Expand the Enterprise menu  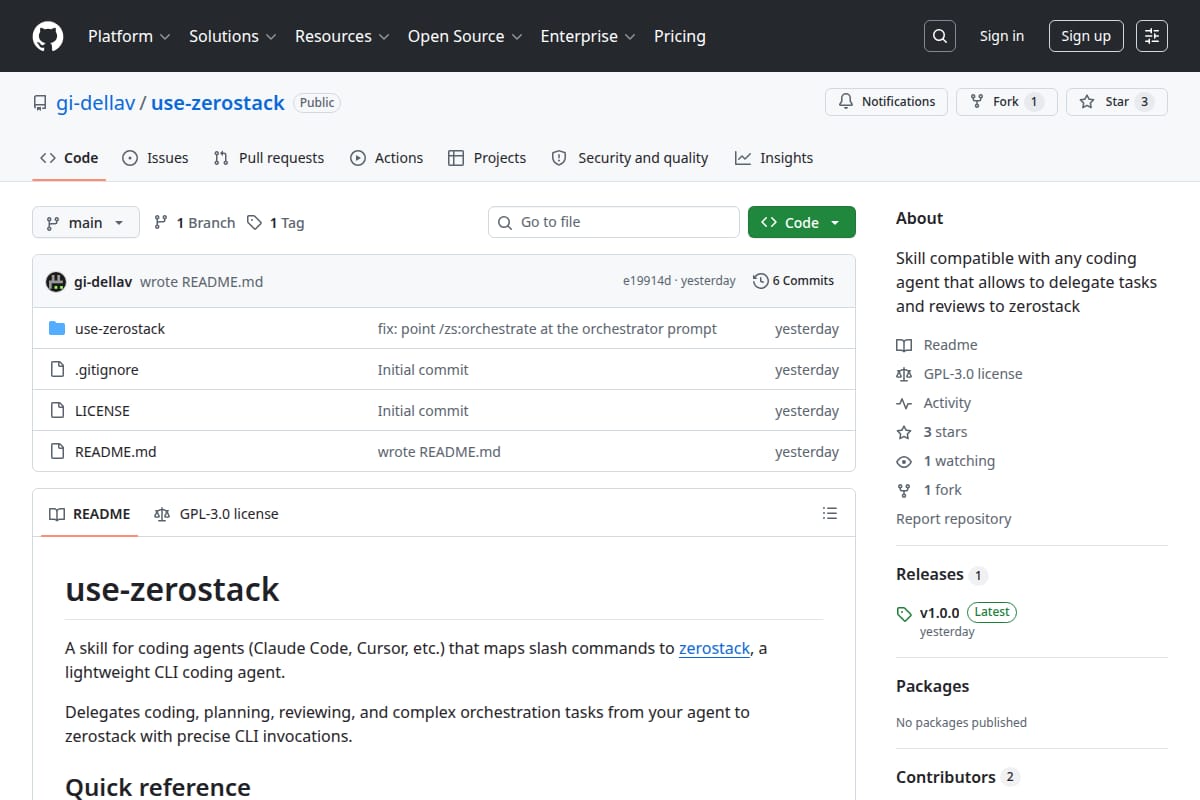(588, 36)
